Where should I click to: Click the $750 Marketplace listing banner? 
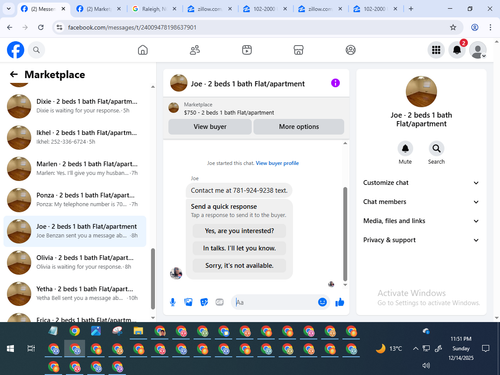256,108
